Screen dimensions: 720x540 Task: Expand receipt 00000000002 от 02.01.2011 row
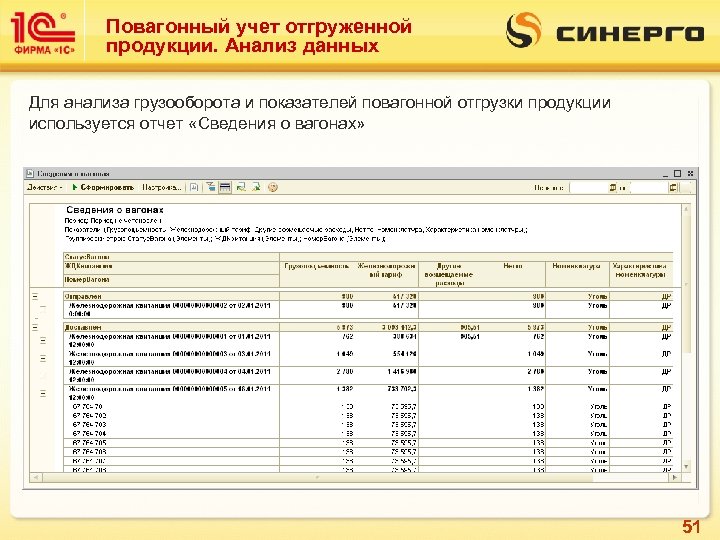(43, 308)
